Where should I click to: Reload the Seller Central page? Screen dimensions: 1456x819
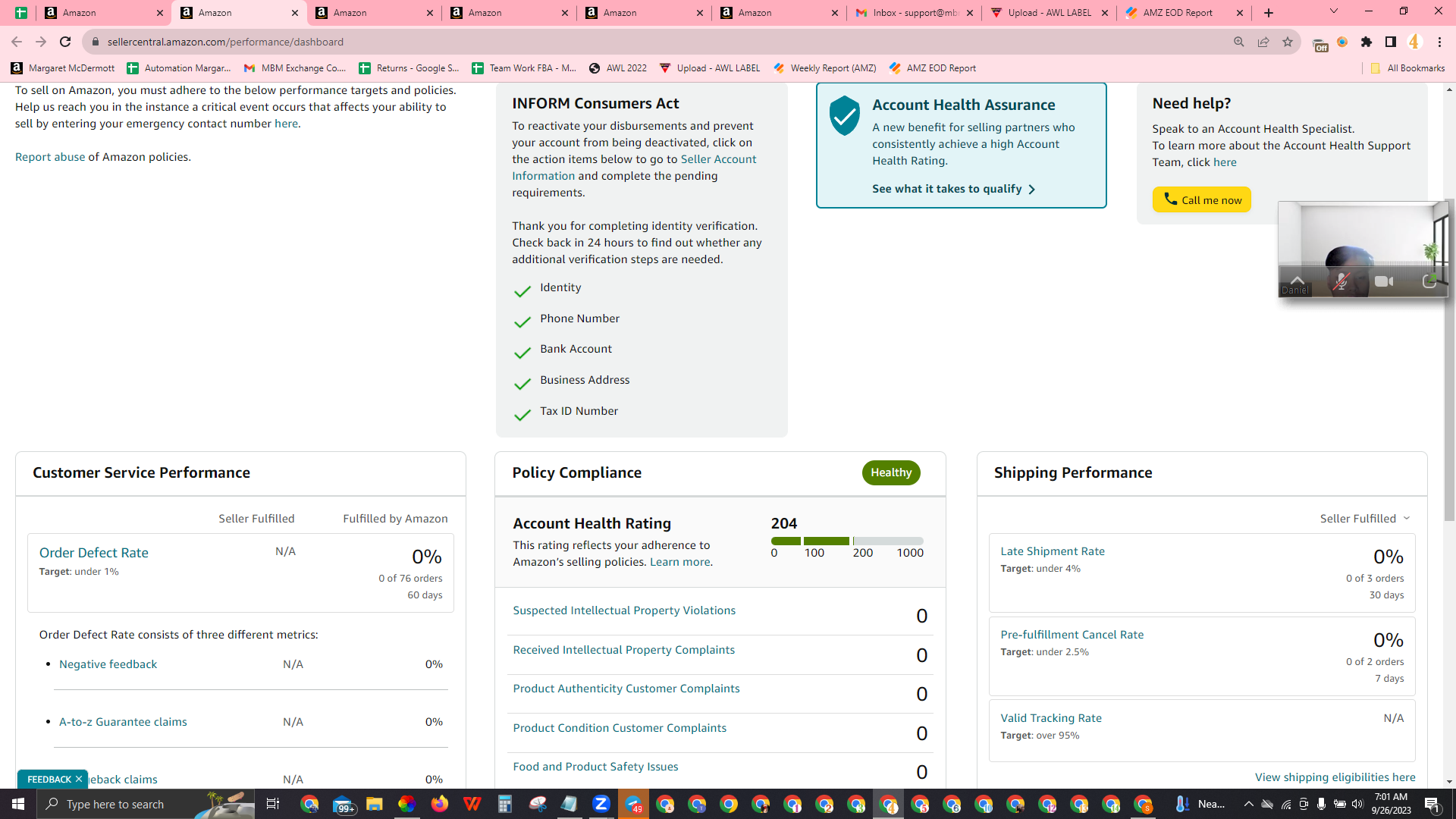[65, 42]
